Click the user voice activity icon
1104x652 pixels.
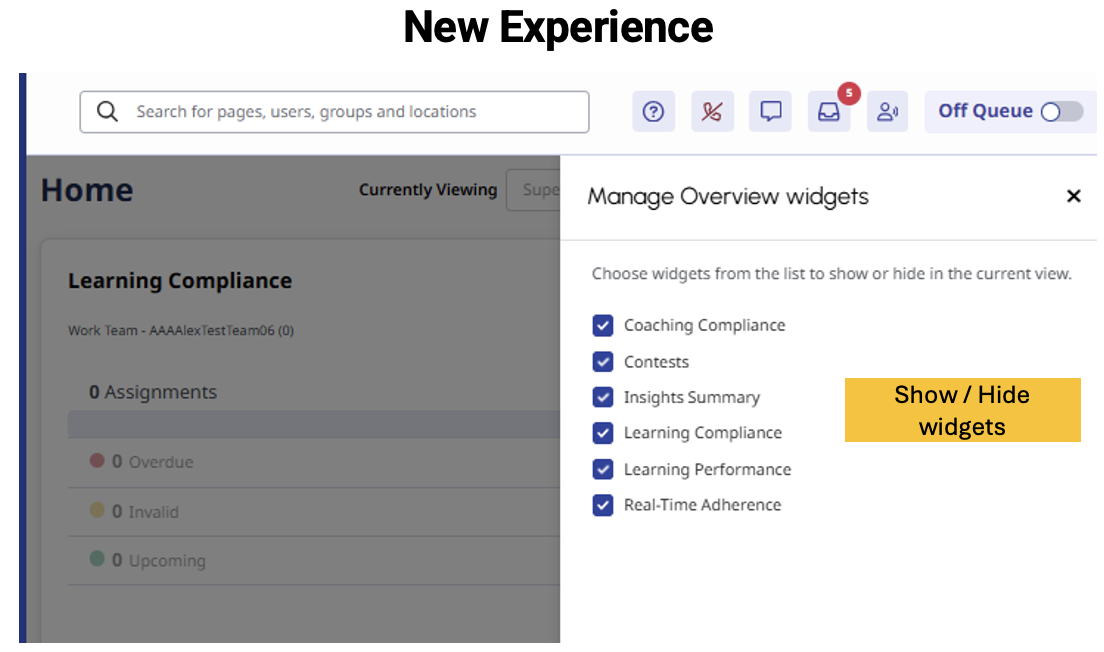887,112
